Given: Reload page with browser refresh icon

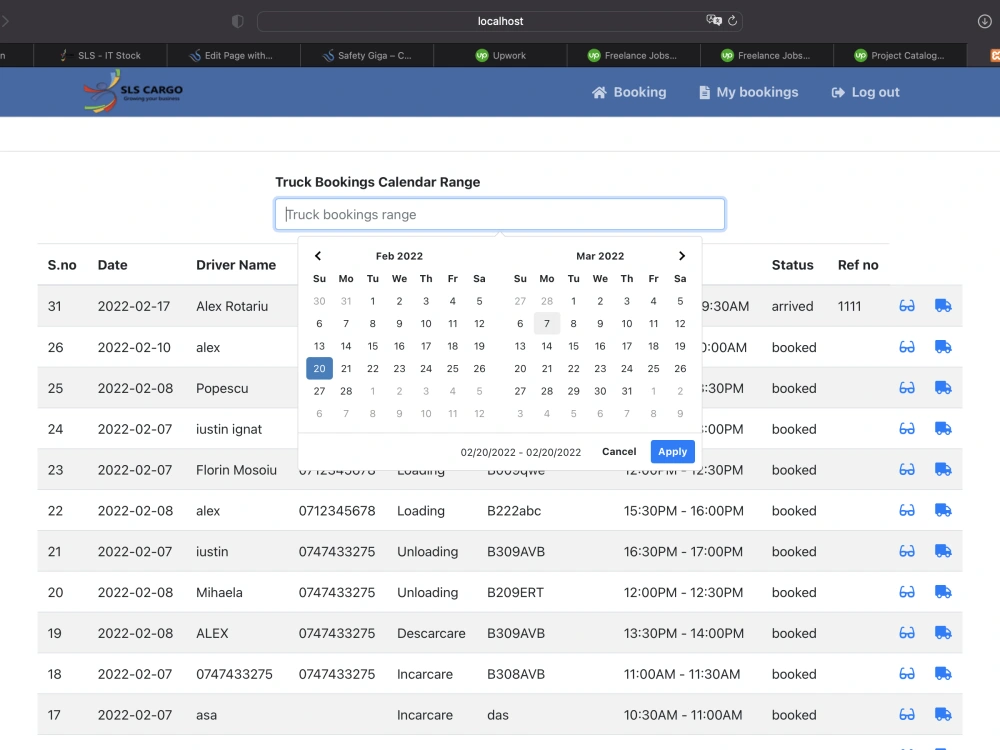Looking at the screenshot, I should [x=732, y=21].
